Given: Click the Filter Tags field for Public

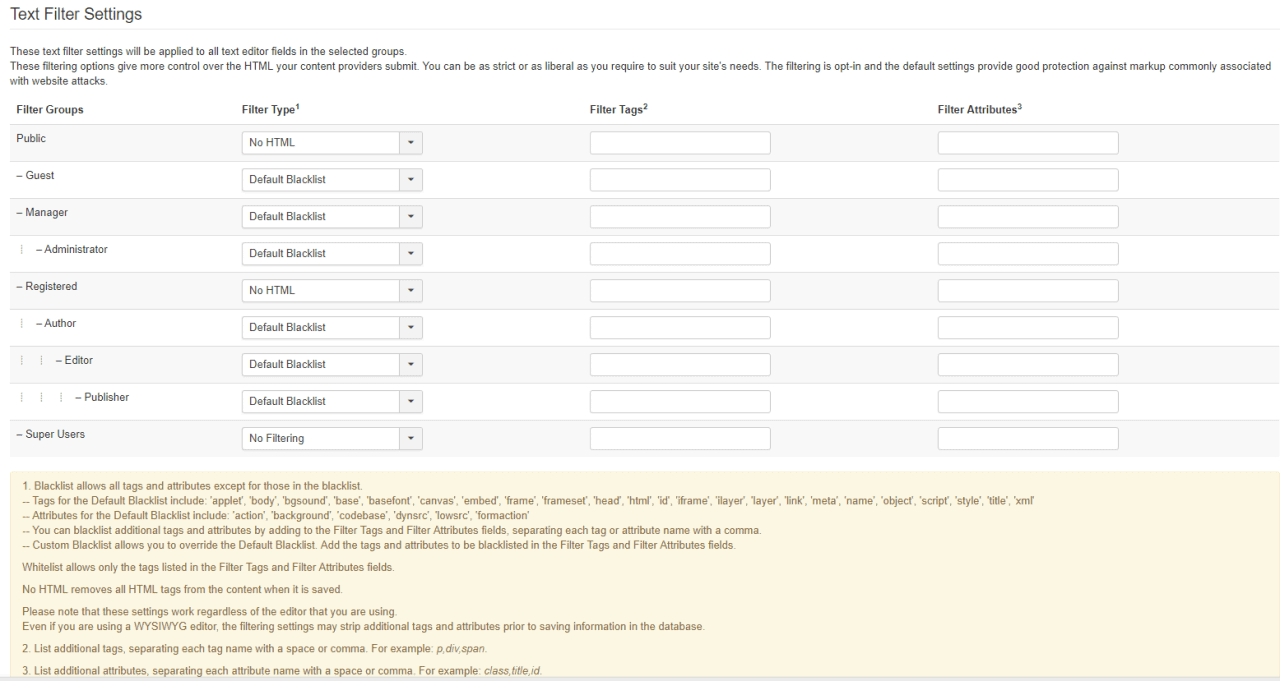Looking at the screenshot, I should (x=680, y=143).
